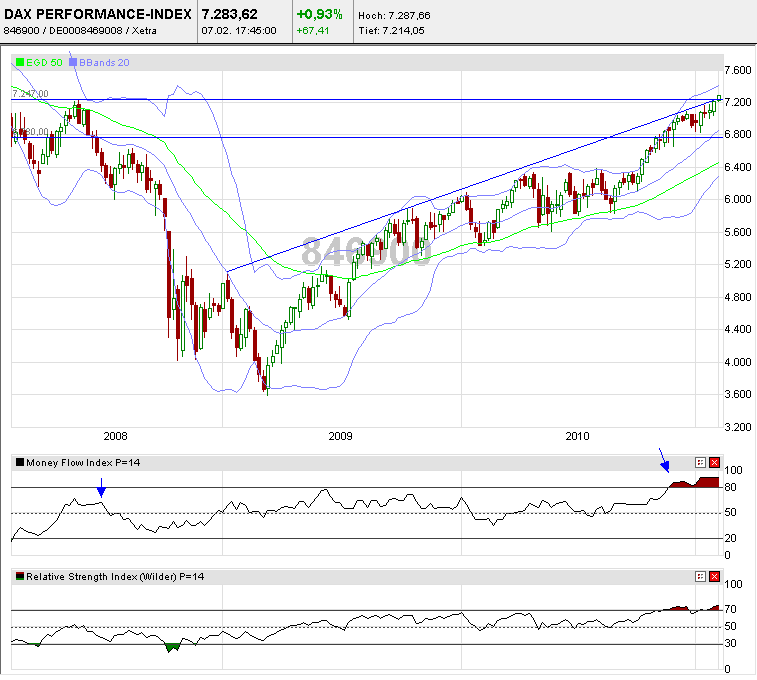Click the 70 level label on RSI
This screenshot has height=680, width=757.
[x=730, y=609]
